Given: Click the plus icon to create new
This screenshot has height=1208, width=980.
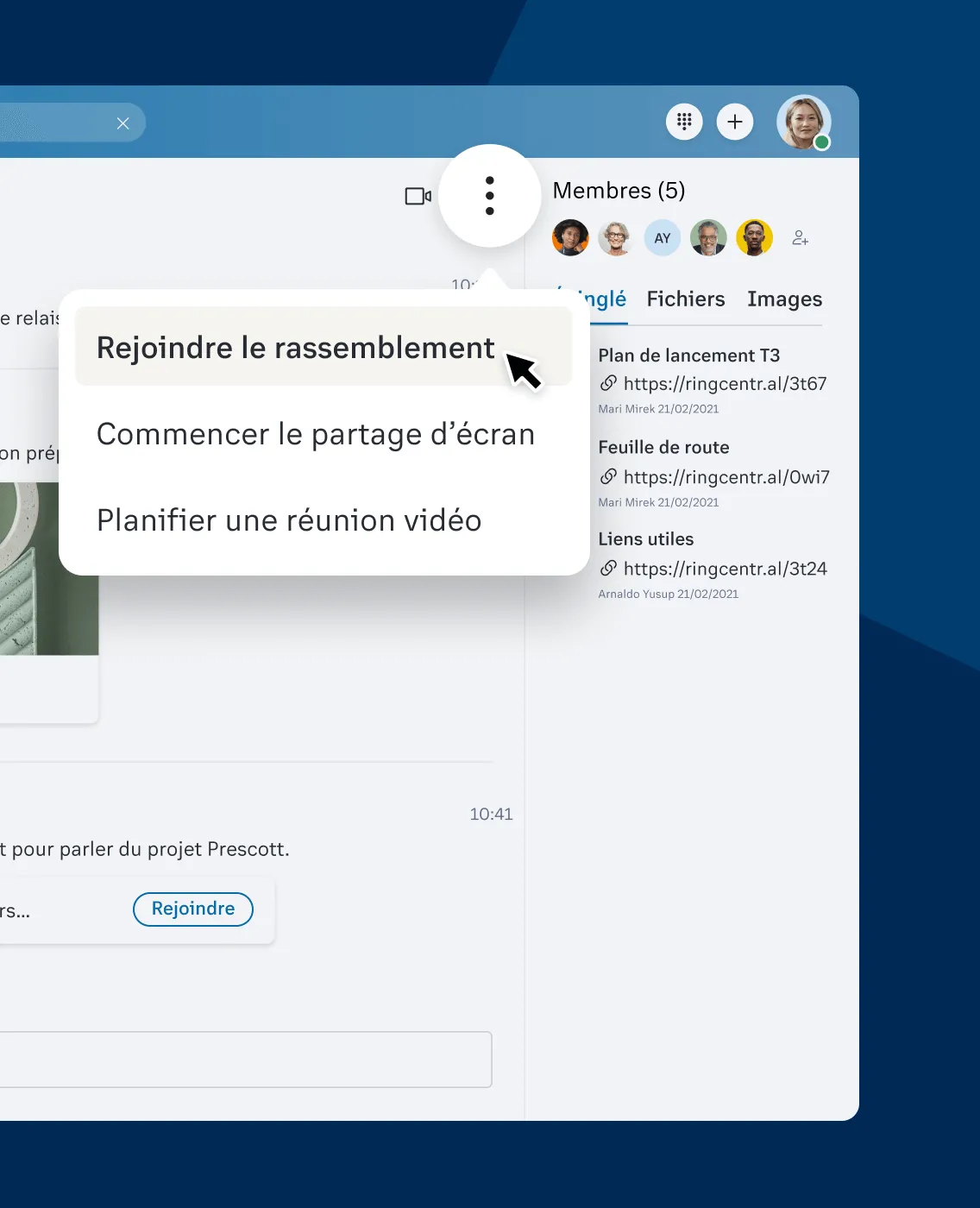Looking at the screenshot, I should [735, 122].
